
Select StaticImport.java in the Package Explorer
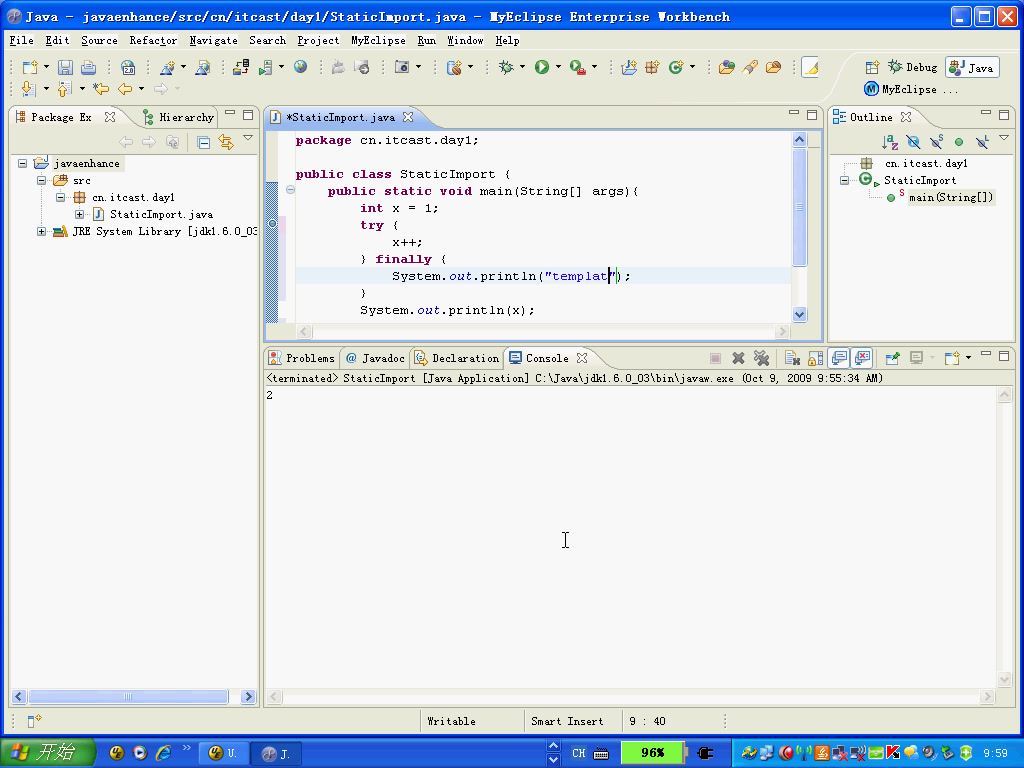(160, 214)
